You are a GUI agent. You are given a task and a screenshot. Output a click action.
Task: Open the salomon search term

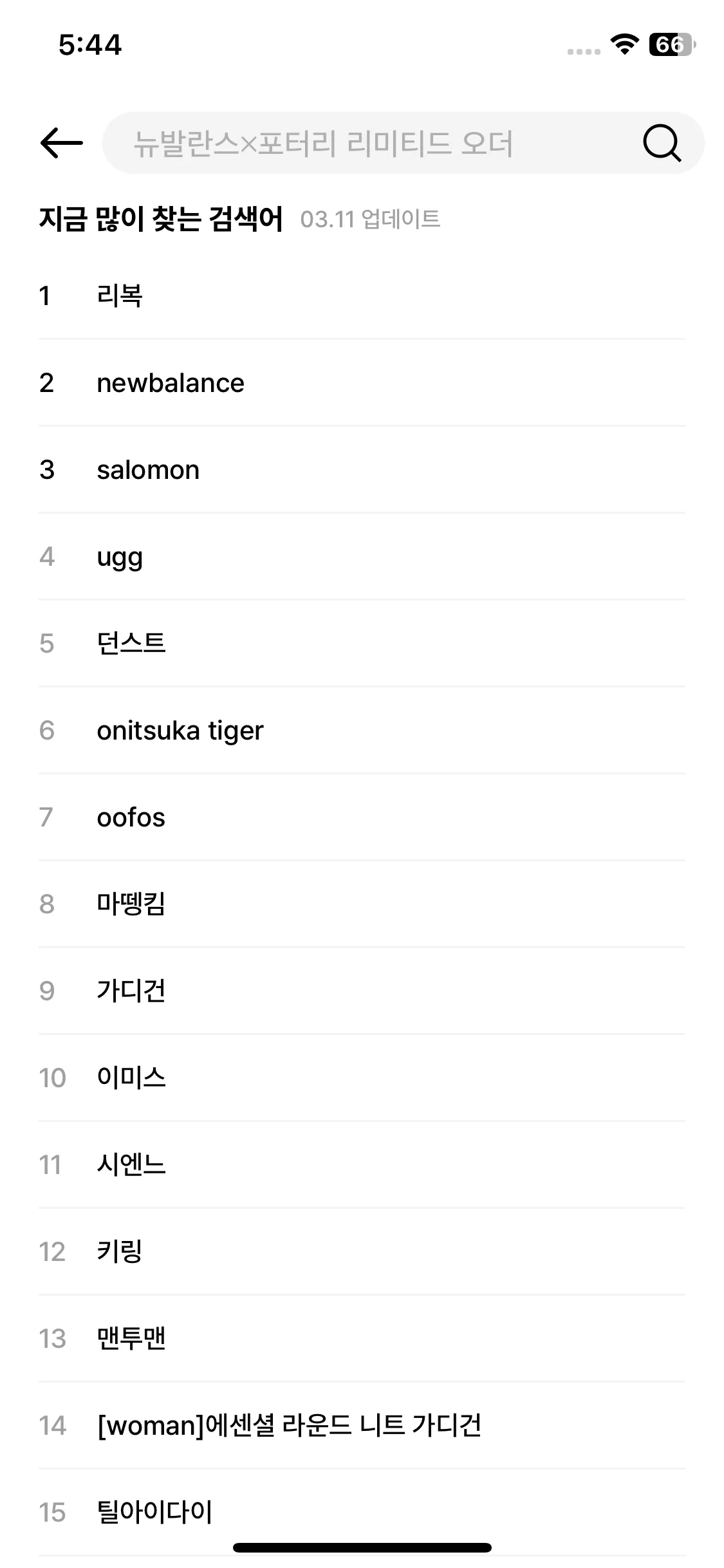(x=362, y=470)
